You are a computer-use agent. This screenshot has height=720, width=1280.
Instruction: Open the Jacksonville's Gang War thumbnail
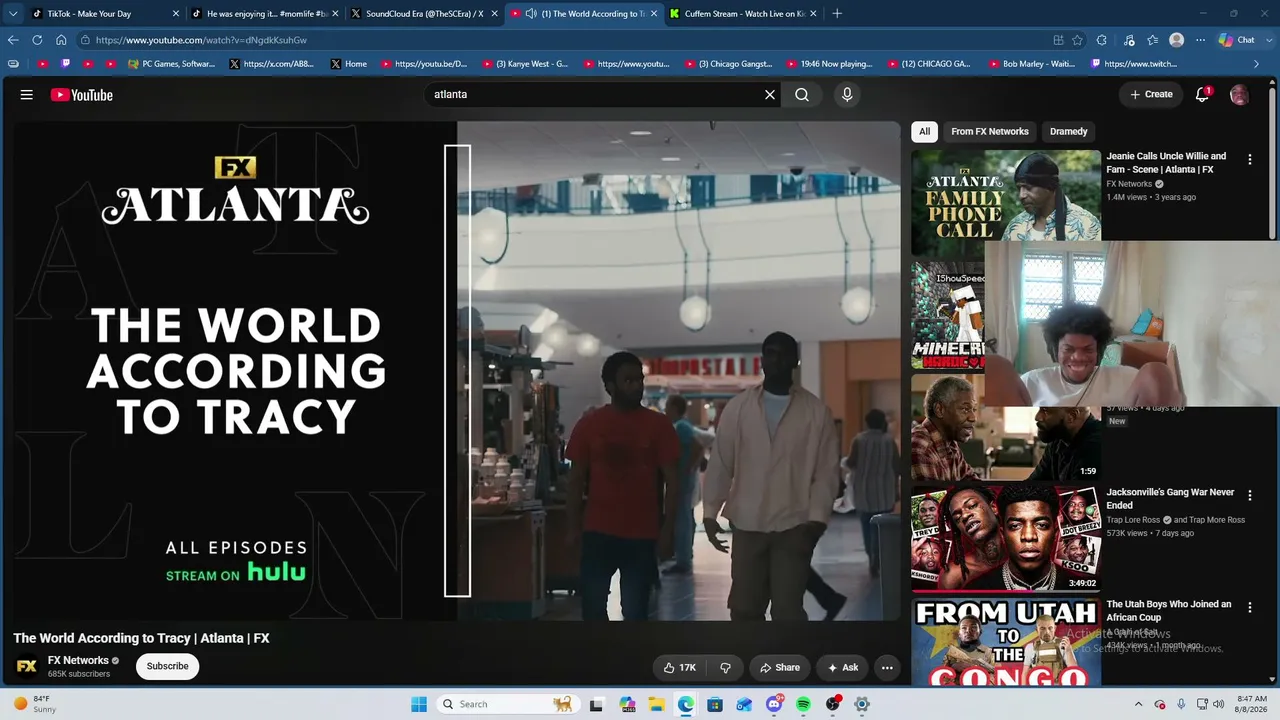click(x=1006, y=539)
